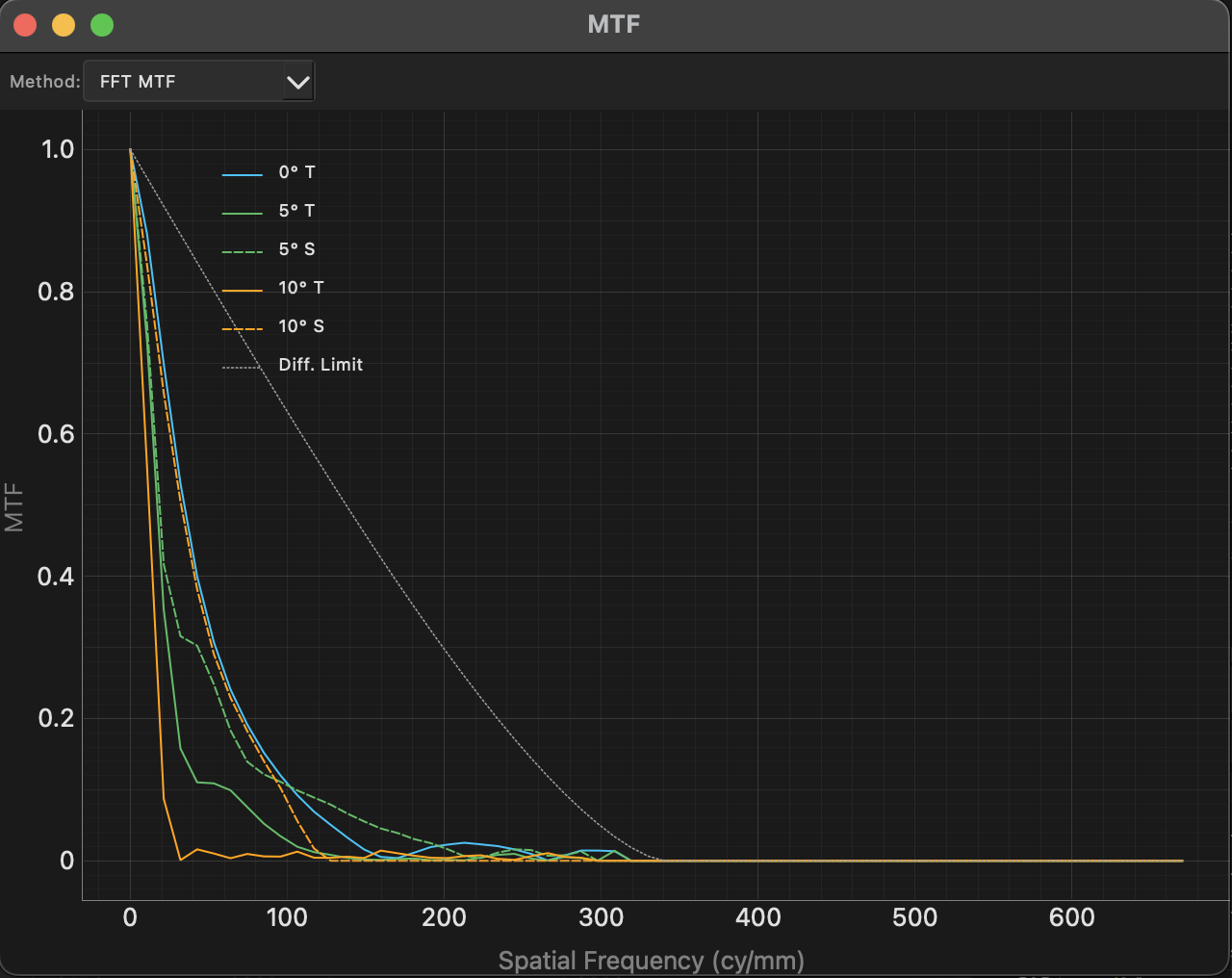This screenshot has width=1232, height=978.
Task: Expand the FFT MTF method selector
Action: pos(198,81)
